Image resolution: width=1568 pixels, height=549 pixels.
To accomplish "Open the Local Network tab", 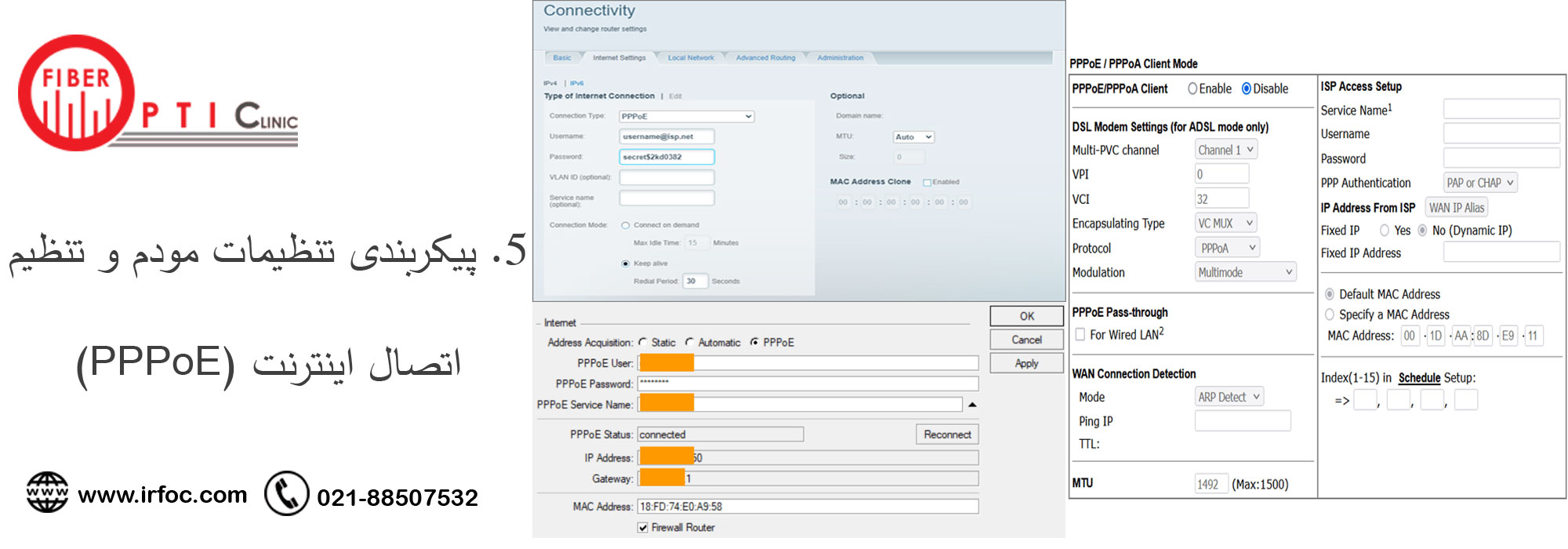I will coord(691,58).
